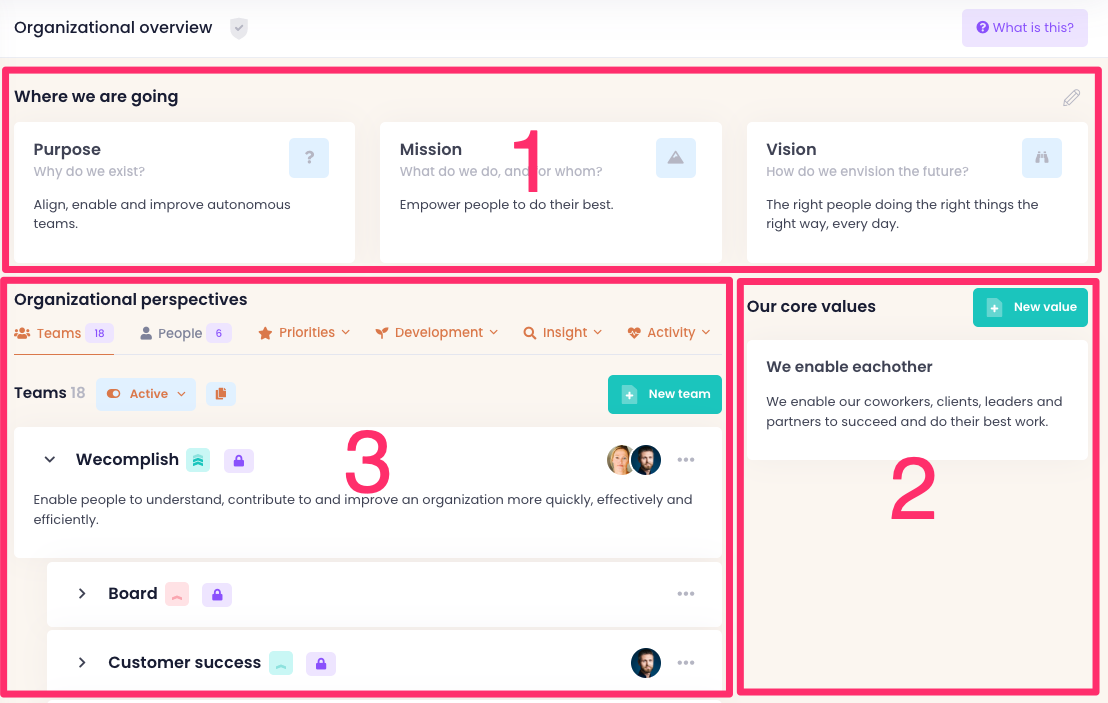
Task: Open the Insight dropdown menu
Action: pos(563,333)
